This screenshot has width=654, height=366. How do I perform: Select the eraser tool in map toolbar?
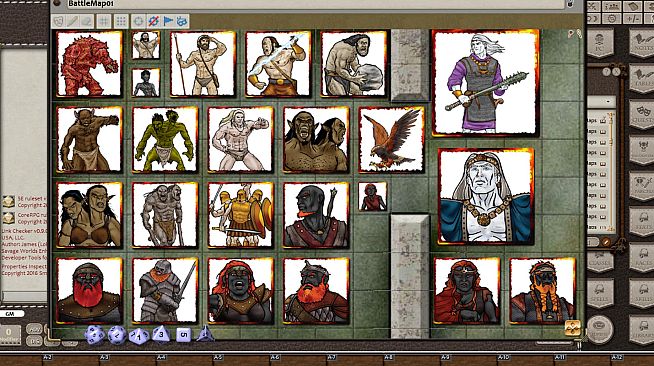pos(86,21)
